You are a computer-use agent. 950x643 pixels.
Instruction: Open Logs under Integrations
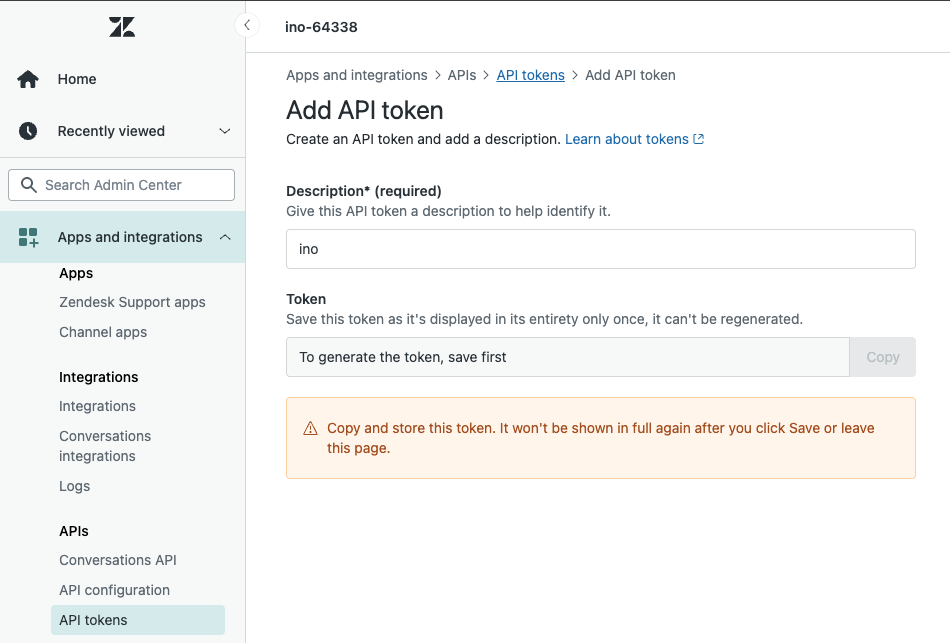tap(74, 486)
